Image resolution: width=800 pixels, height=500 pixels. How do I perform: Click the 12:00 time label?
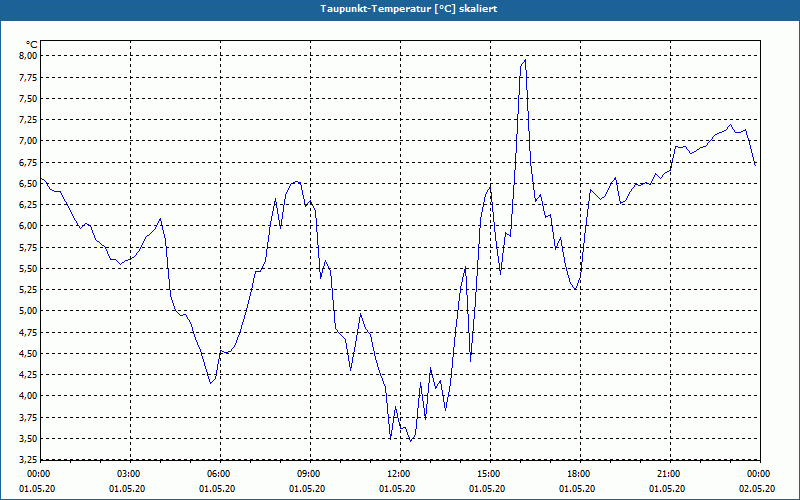[x=400, y=474]
